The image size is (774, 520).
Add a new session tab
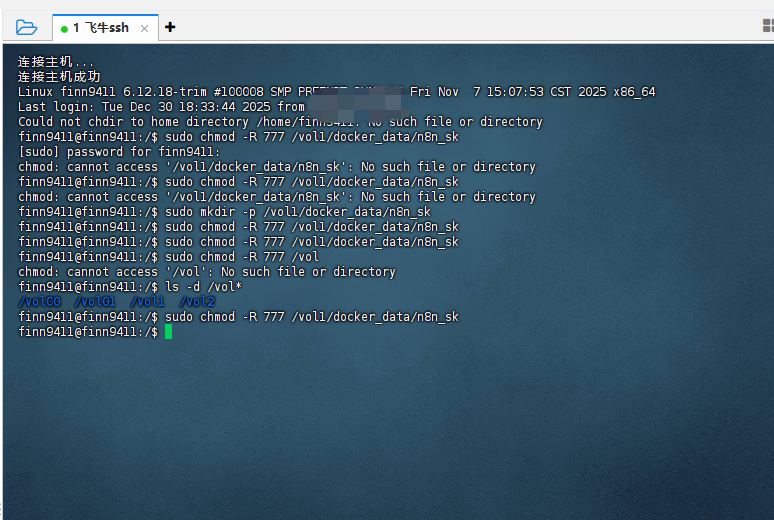[170, 27]
